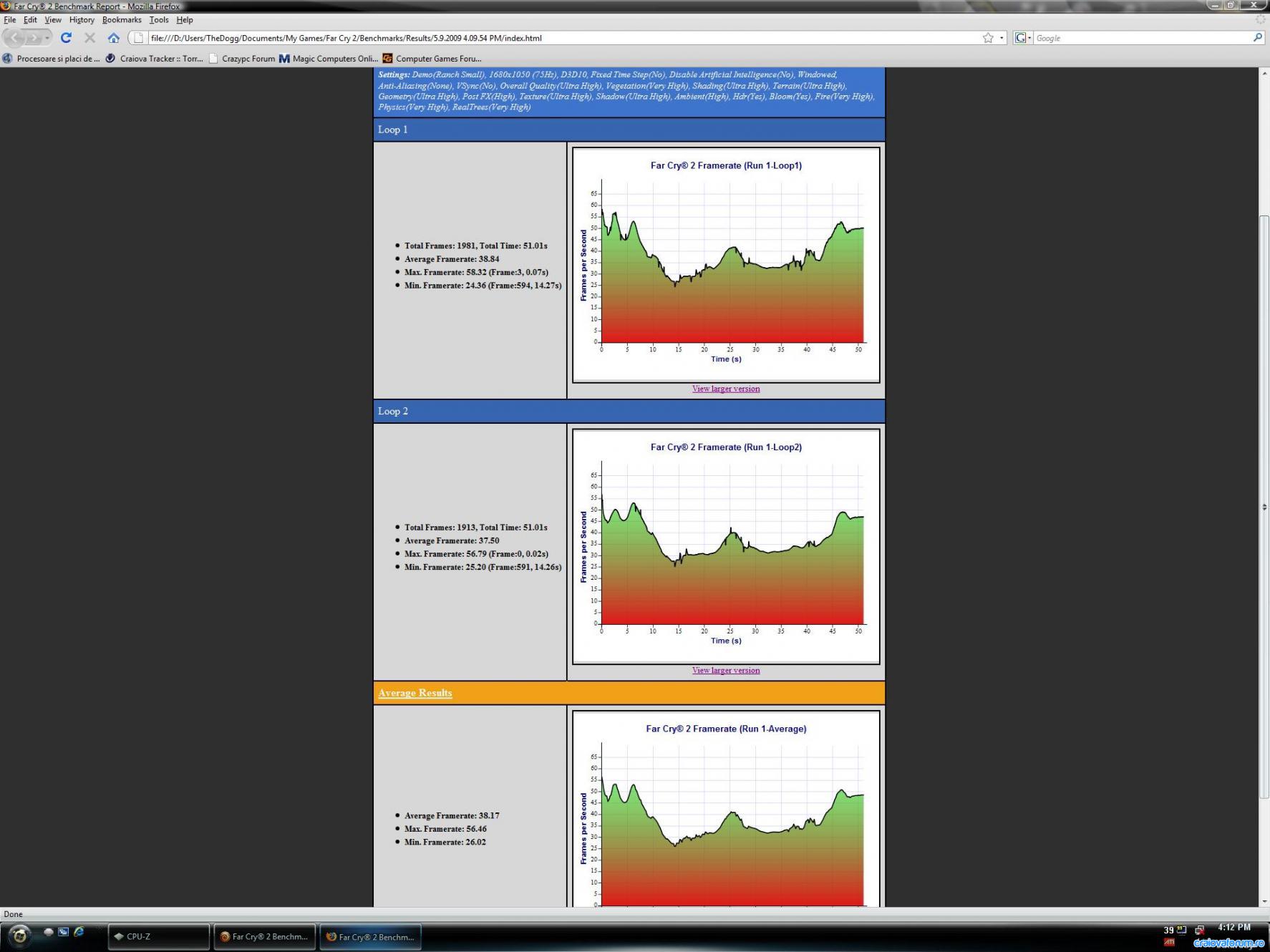The image size is (1270, 952).
Task: Launch Internet Explorer from quick launch
Action: pyautogui.click(x=79, y=932)
